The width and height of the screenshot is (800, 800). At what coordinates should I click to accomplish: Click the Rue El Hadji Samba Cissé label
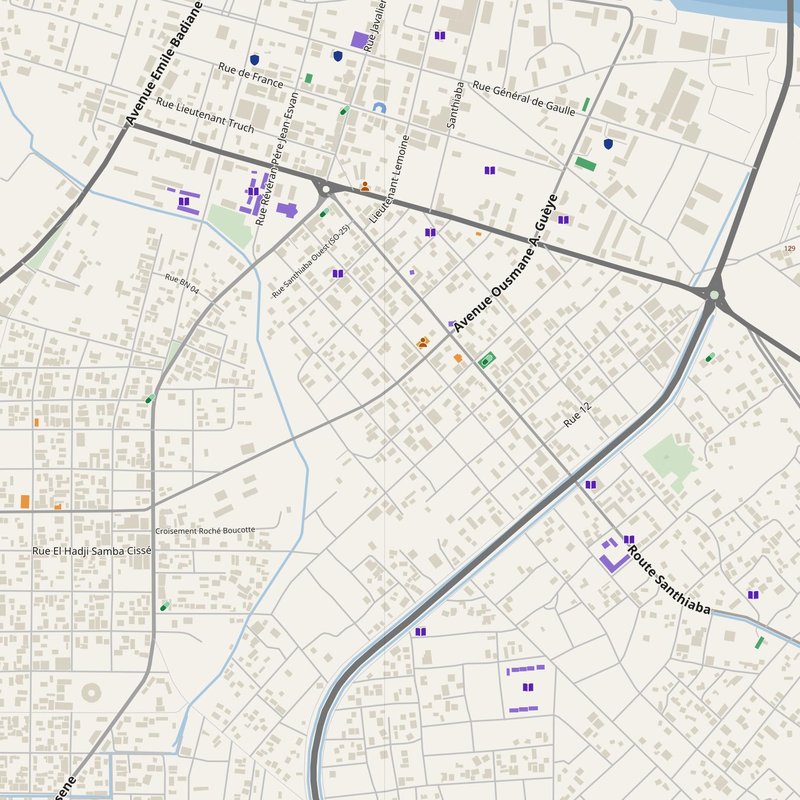click(x=92, y=551)
